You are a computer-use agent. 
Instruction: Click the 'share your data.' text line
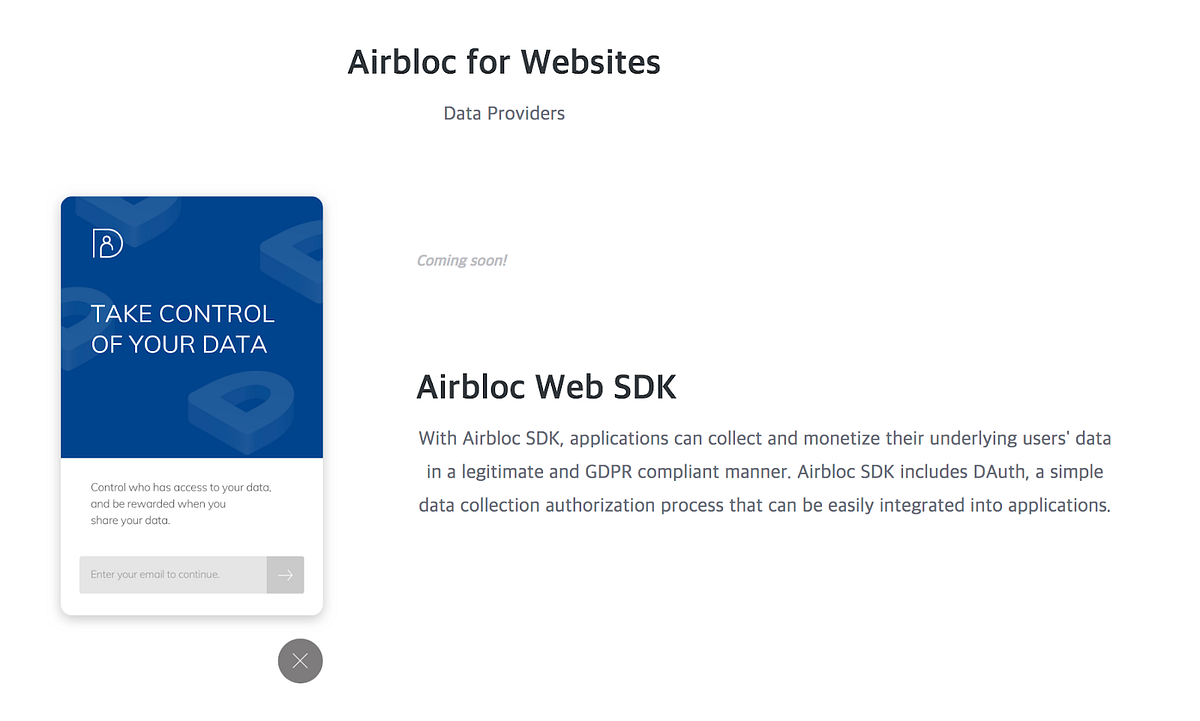click(x=130, y=520)
